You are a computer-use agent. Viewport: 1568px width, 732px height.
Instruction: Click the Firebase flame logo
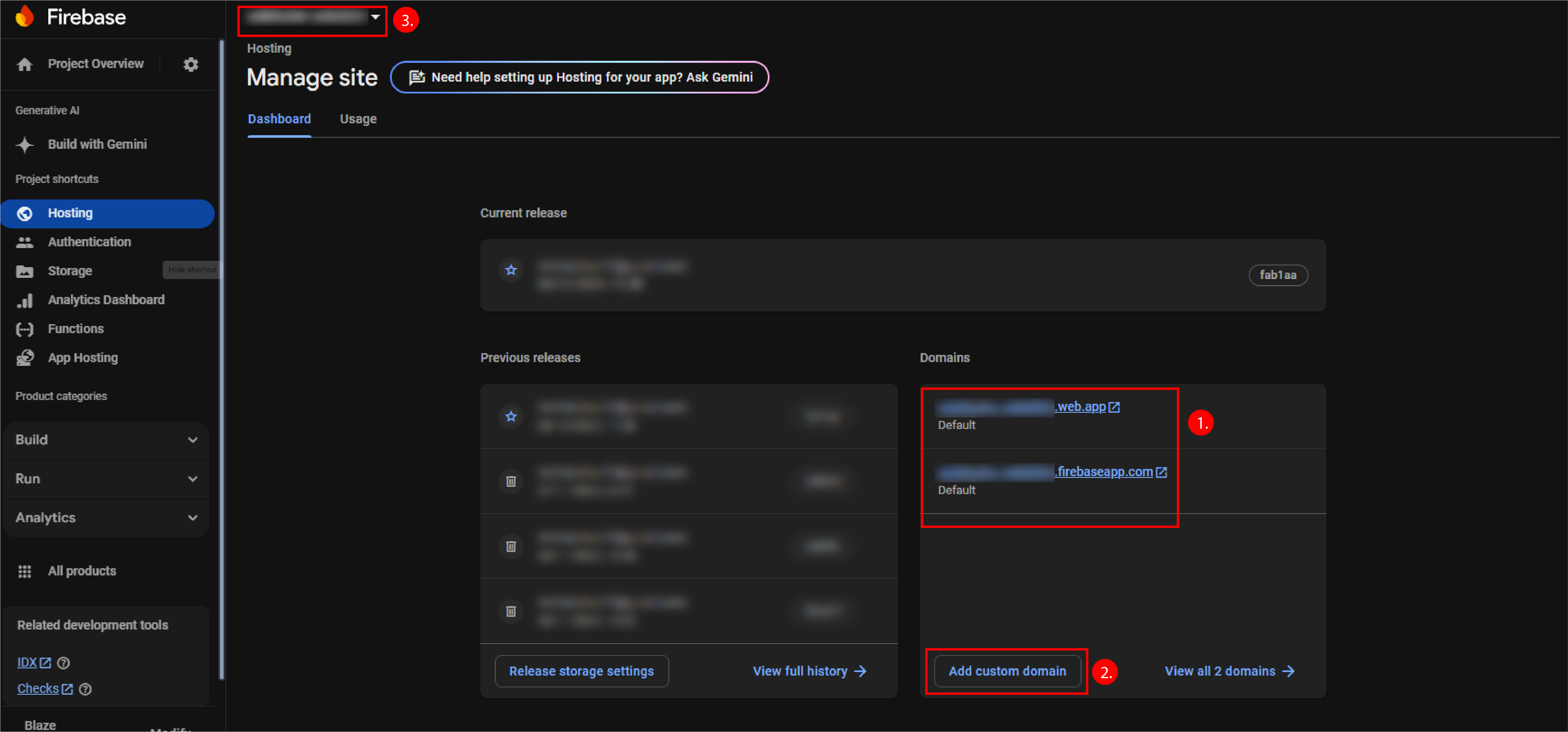(24, 16)
